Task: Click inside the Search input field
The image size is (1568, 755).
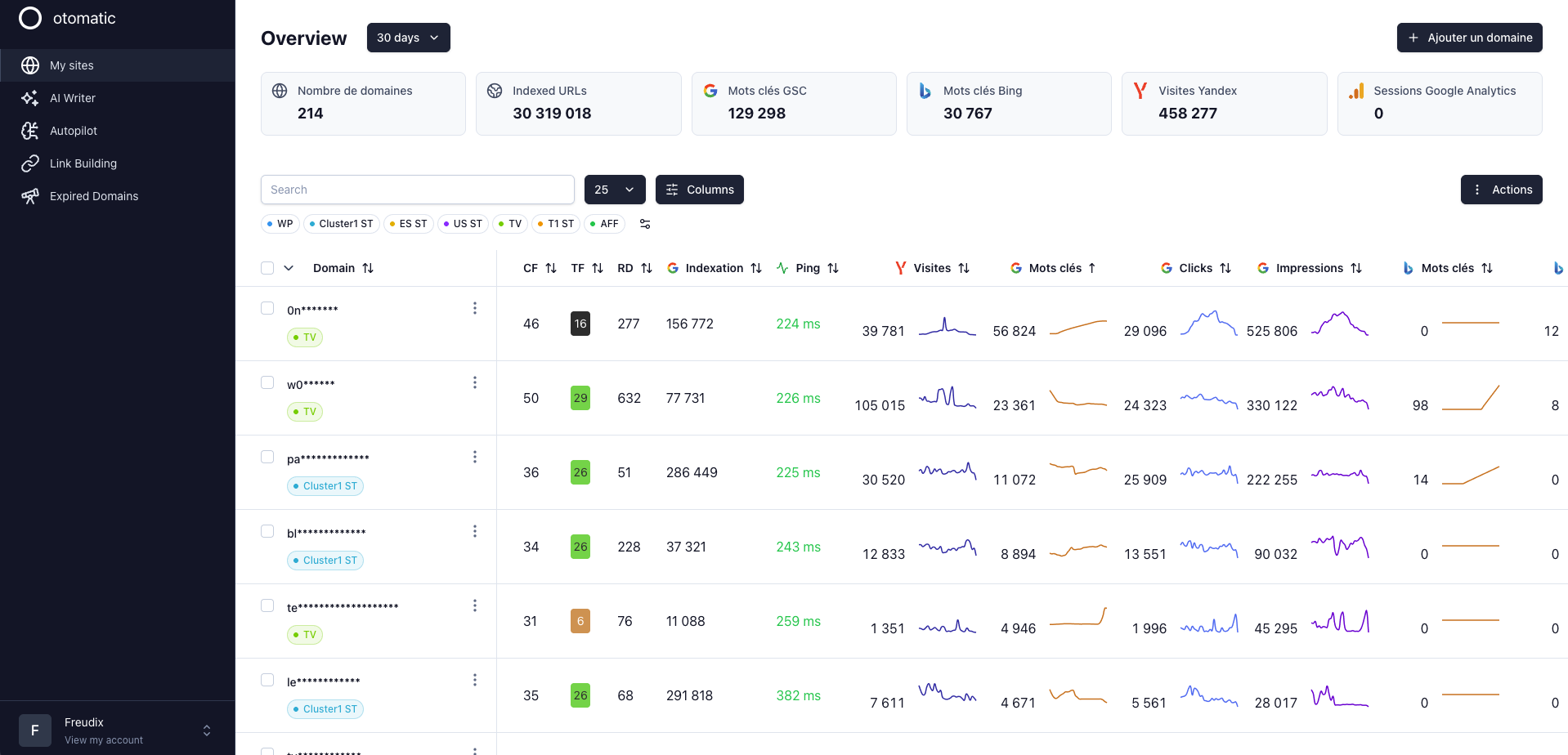Action: (417, 189)
